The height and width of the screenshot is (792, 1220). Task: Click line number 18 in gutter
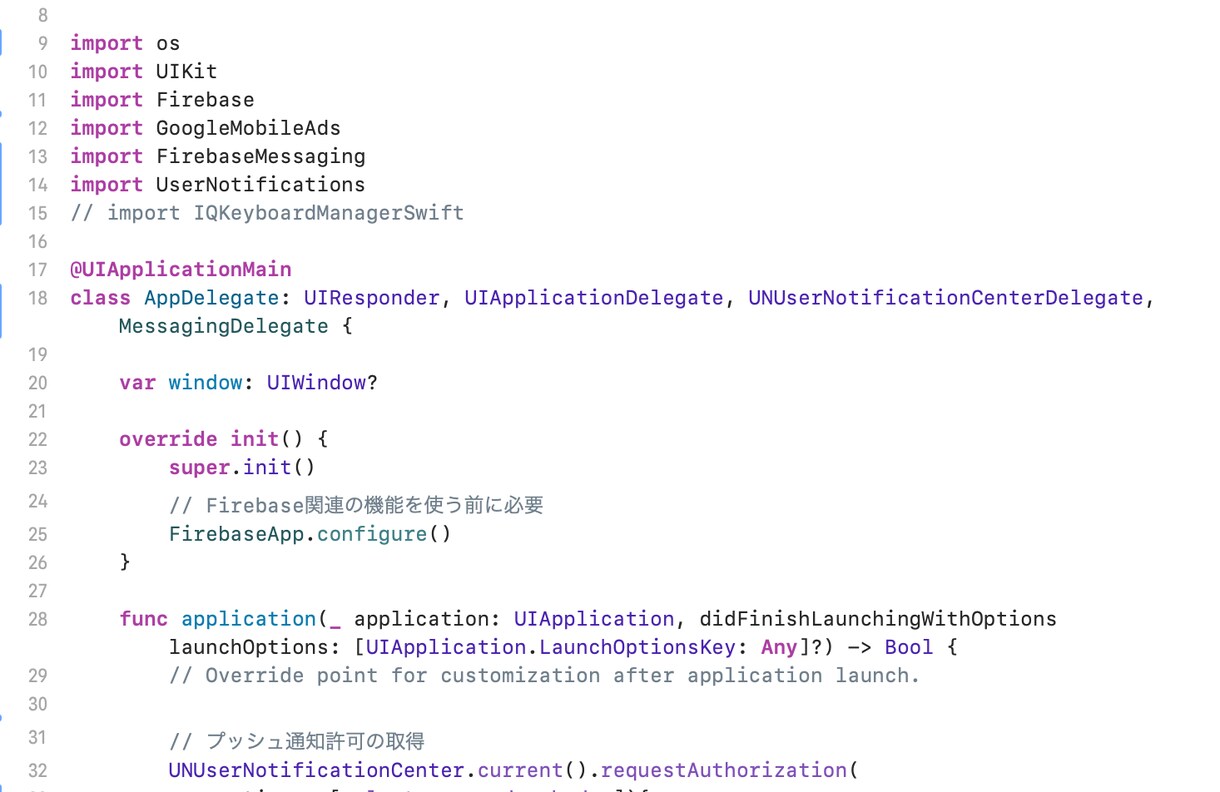pos(37,298)
